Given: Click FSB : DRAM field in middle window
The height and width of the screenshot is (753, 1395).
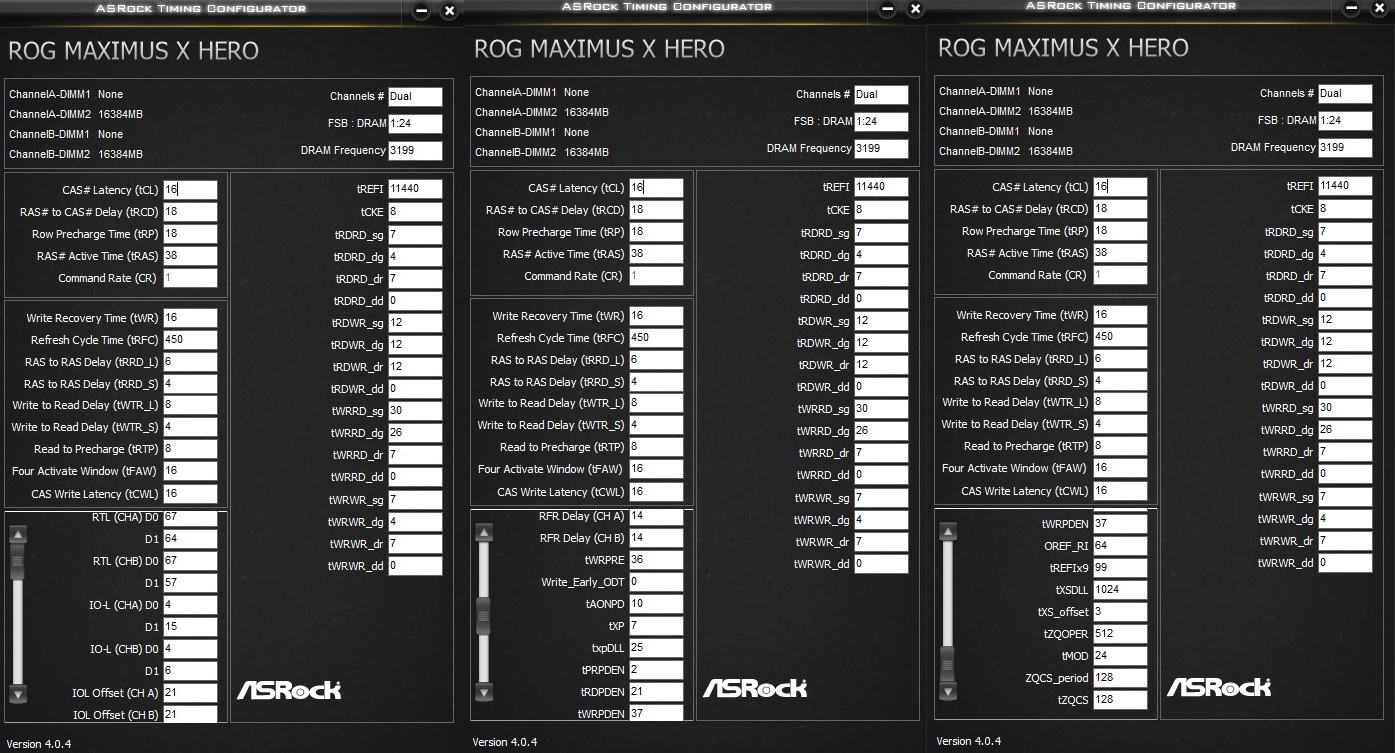Looking at the screenshot, I should point(881,121).
